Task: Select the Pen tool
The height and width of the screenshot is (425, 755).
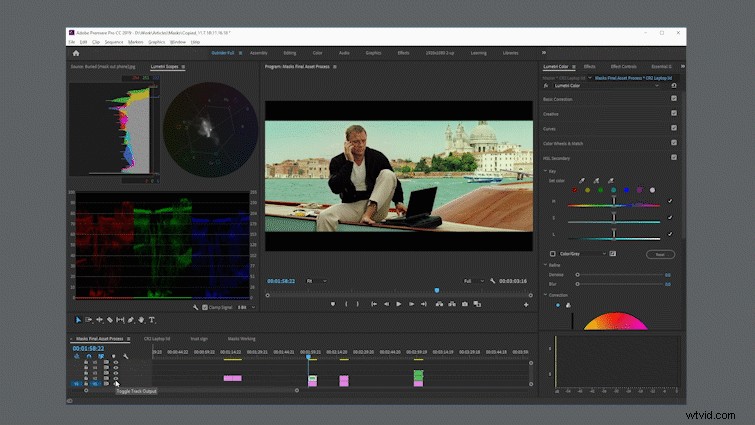Action: (x=130, y=320)
